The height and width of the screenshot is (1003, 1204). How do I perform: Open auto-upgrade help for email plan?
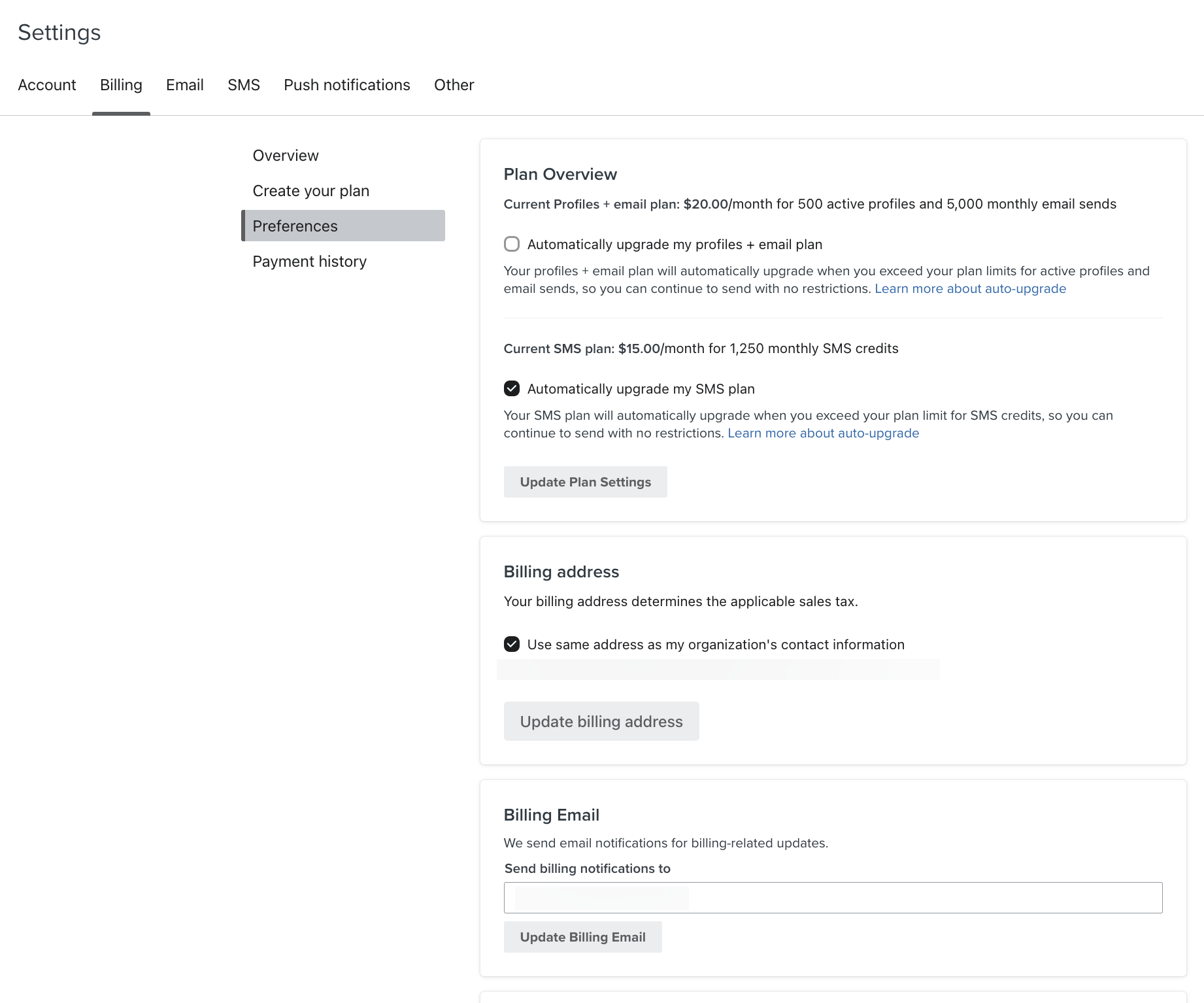[x=970, y=288]
